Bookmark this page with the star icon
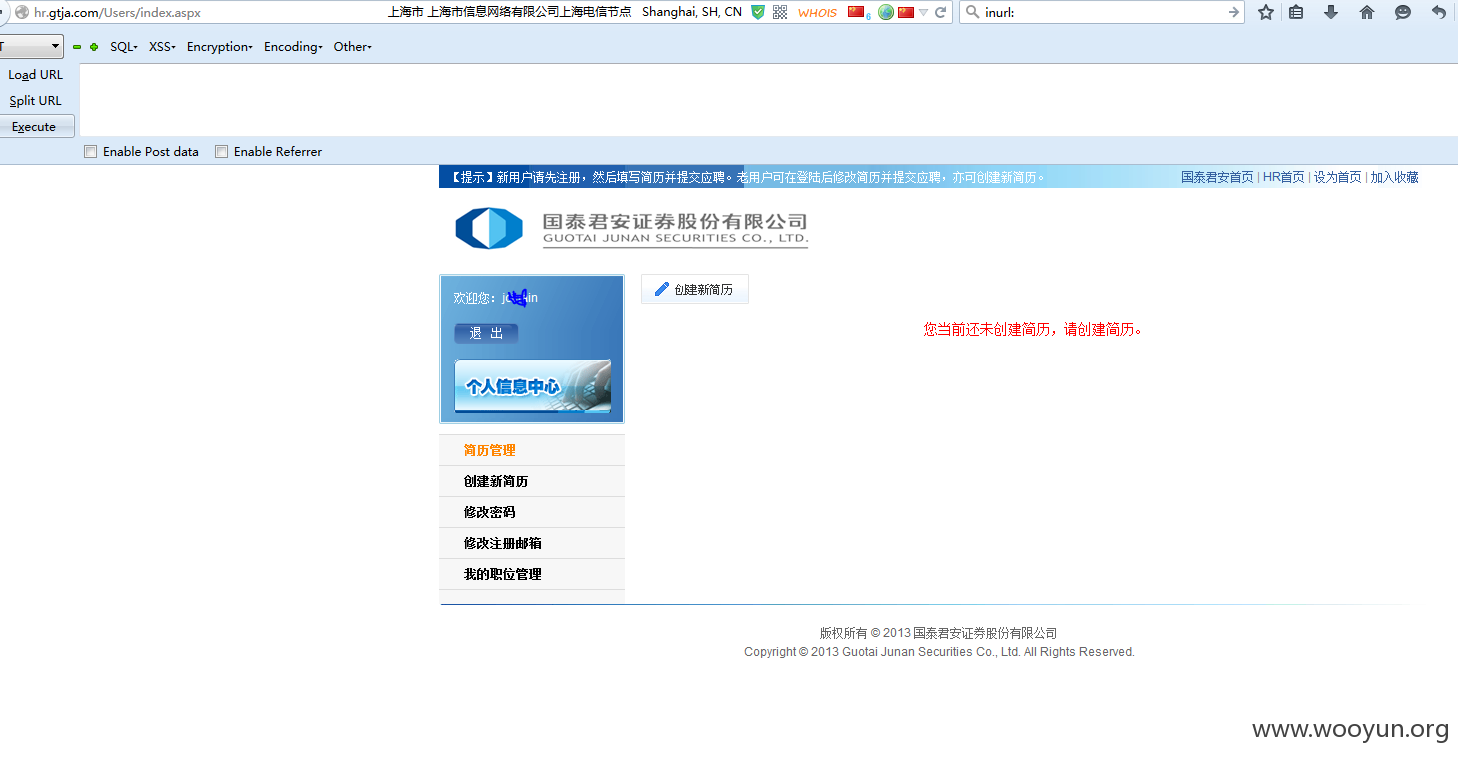 pyautogui.click(x=1266, y=12)
